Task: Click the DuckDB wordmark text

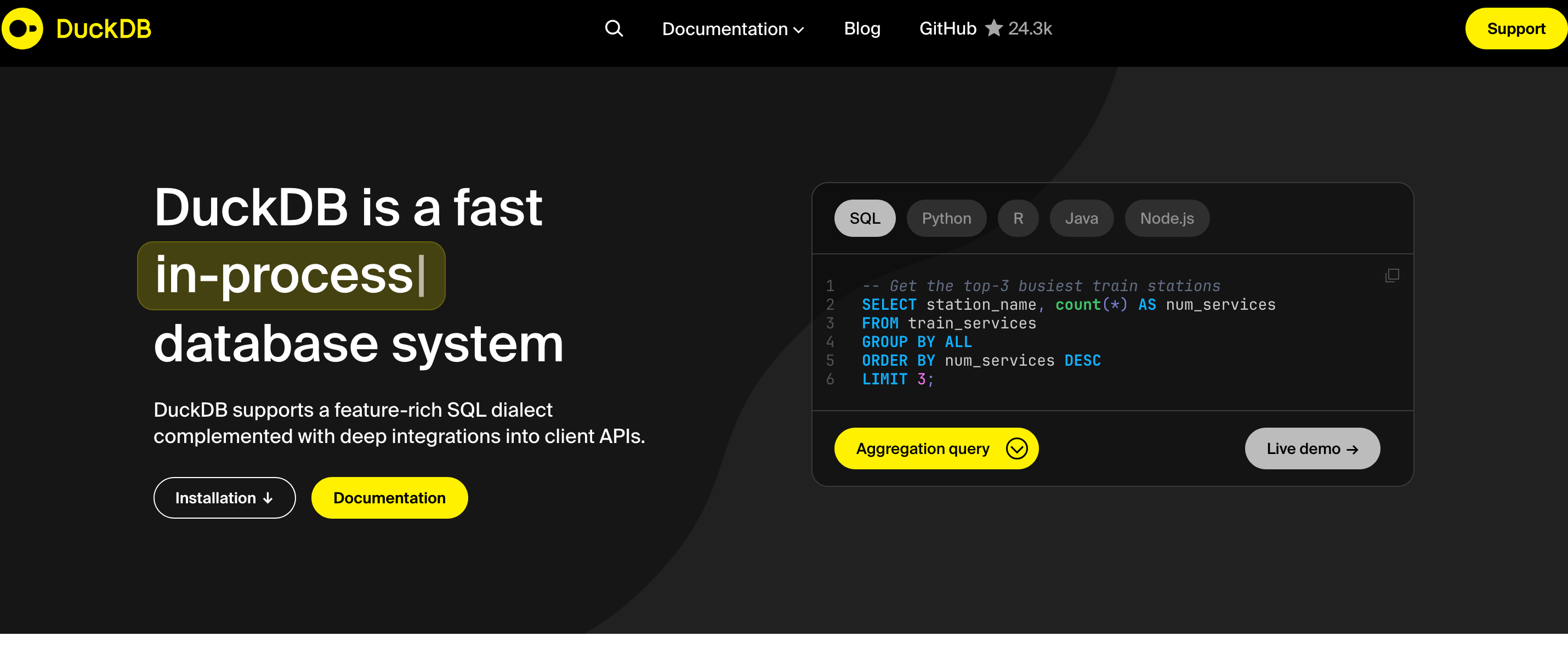Action: pyautogui.click(x=104, y=29)
